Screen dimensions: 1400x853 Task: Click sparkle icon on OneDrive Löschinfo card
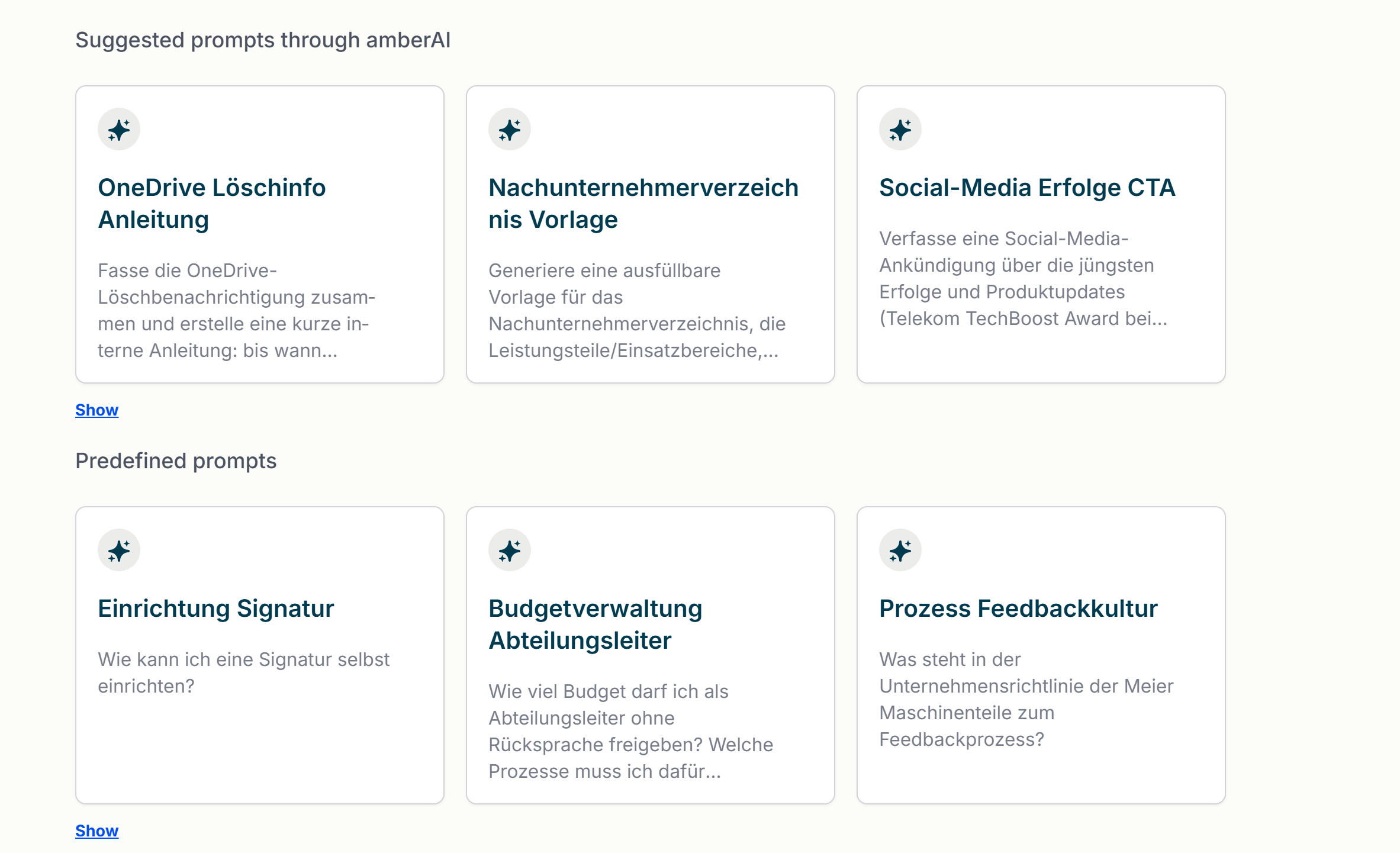click(119, 129)
